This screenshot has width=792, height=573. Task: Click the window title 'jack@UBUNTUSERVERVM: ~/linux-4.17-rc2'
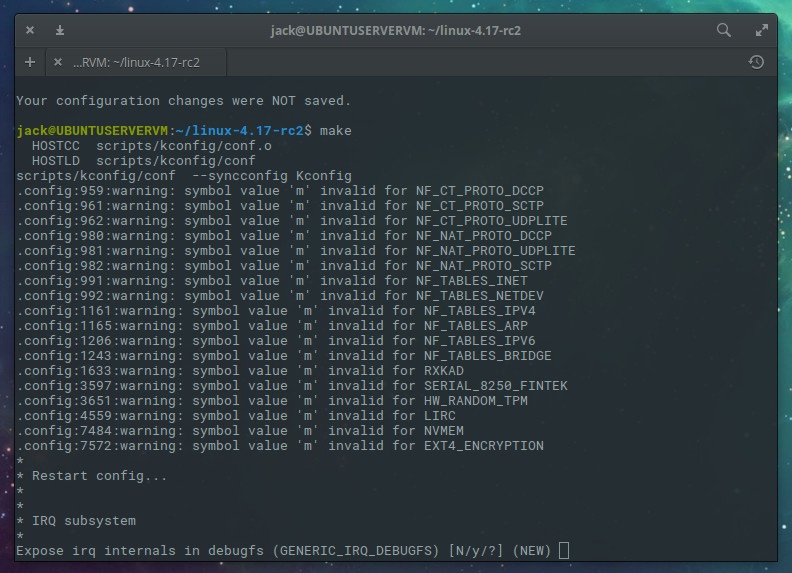[x=395, y=31]
